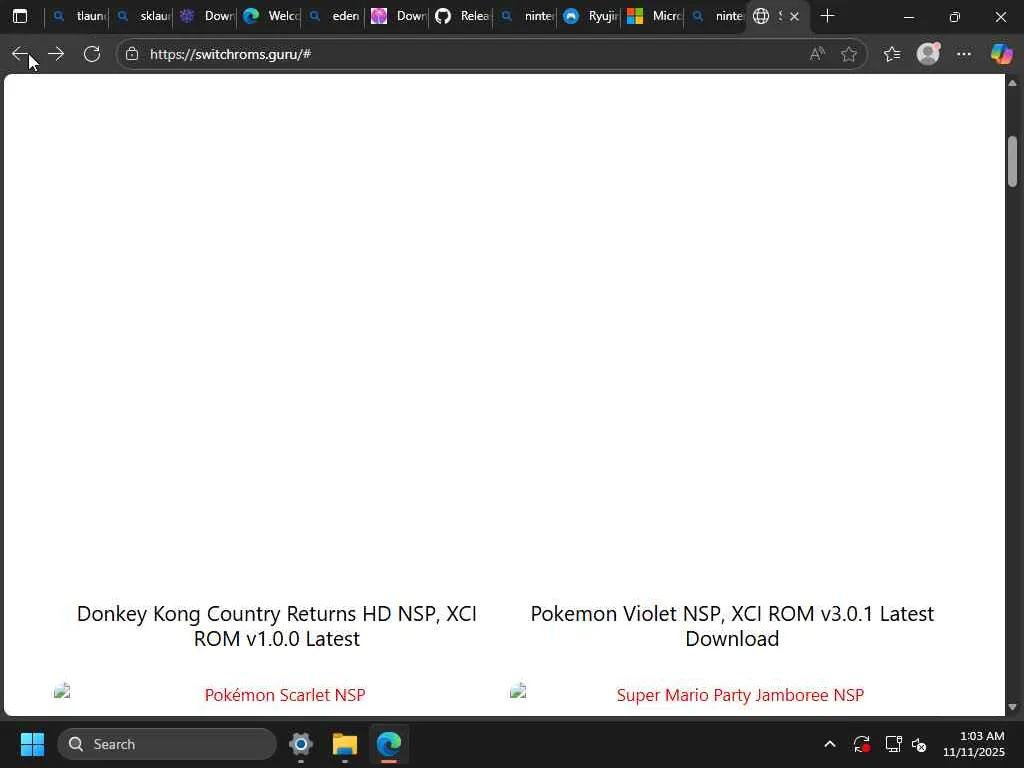Open the muted volume tray icon
Viewport: 1024px width, 768px height.
[919, 744]
